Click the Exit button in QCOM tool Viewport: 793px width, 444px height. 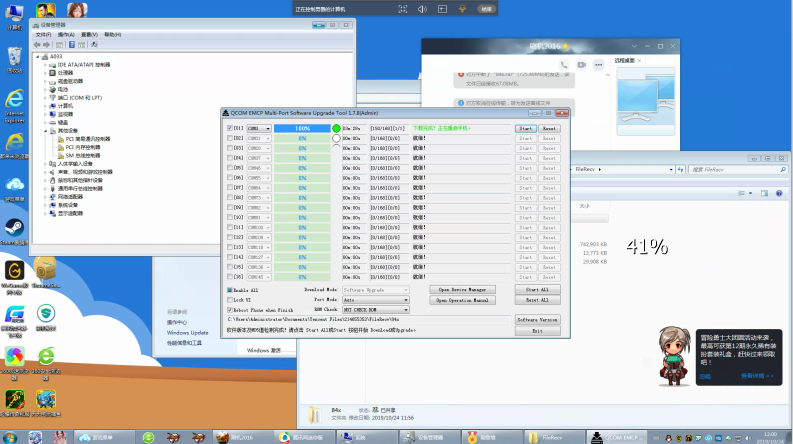click(537, 331)
